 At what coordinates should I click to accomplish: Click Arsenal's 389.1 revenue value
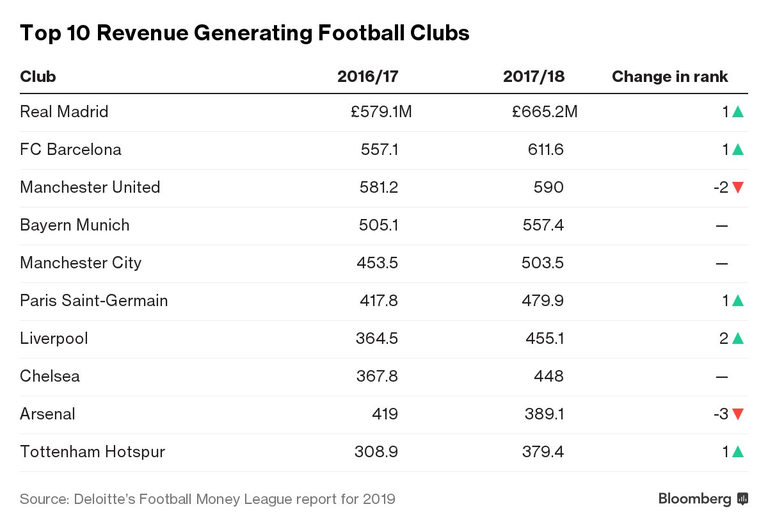(x=545, y=414)
